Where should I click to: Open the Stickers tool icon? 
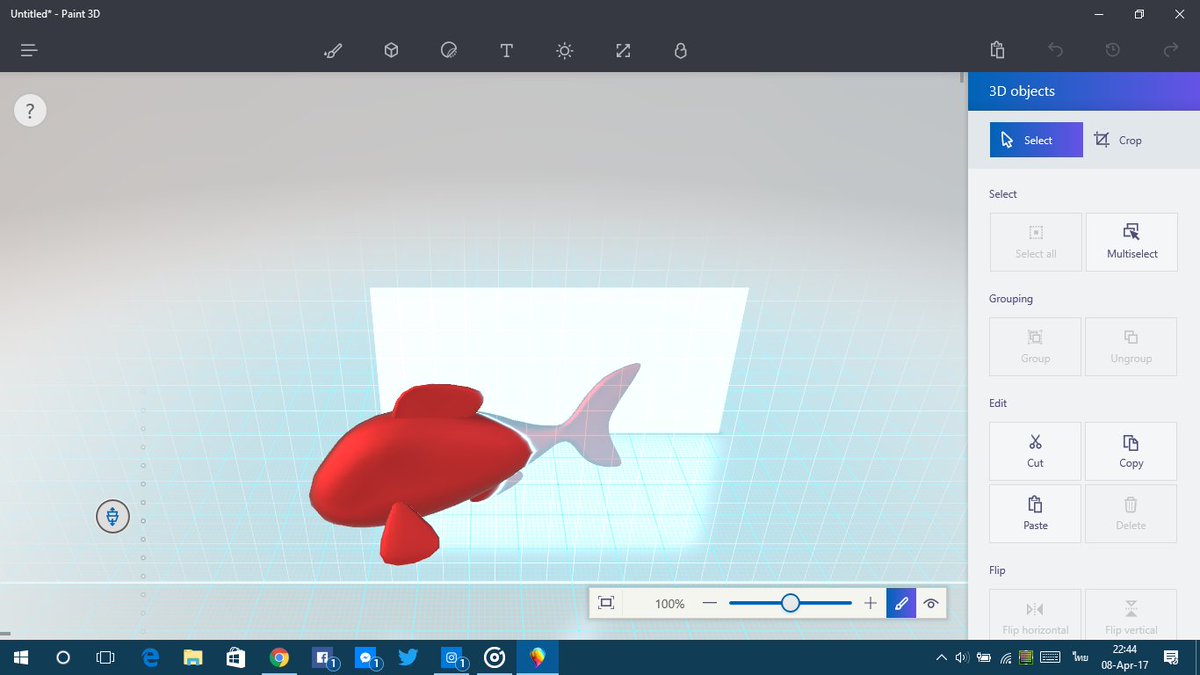[x=449, y=51]
